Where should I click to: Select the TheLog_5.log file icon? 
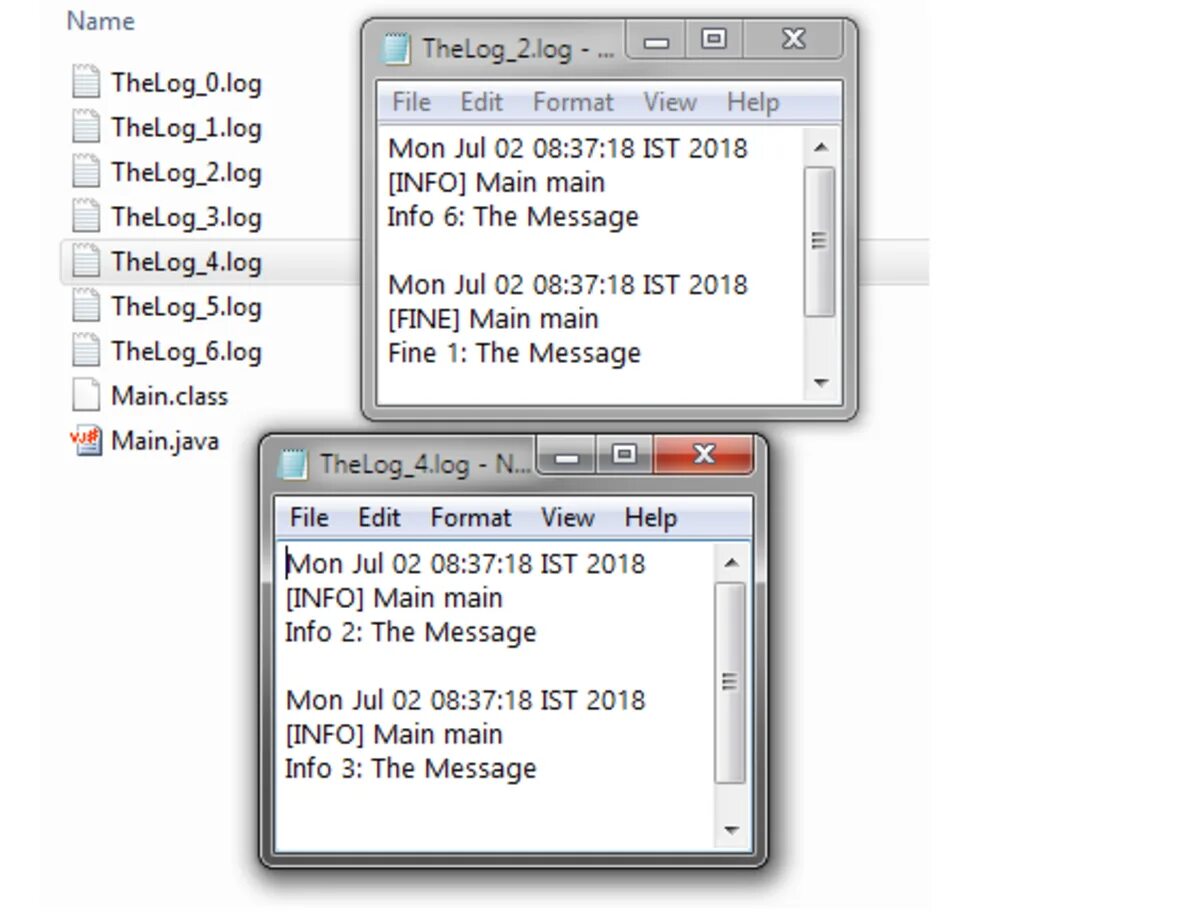tap(86, 306)
